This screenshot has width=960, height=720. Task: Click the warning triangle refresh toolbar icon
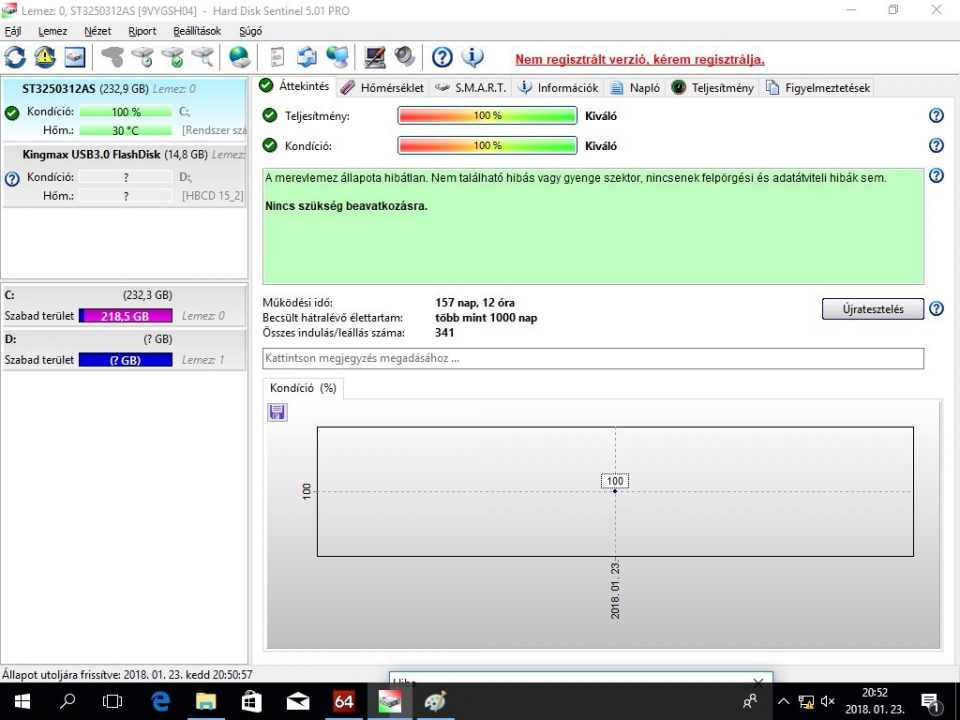point(45,58)
